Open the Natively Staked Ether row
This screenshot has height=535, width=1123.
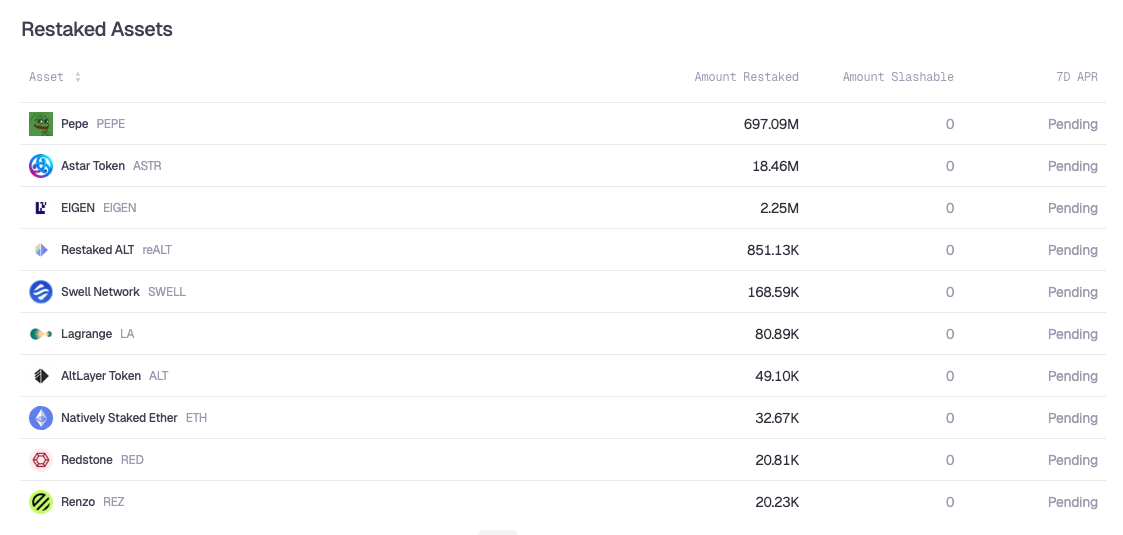563,418
